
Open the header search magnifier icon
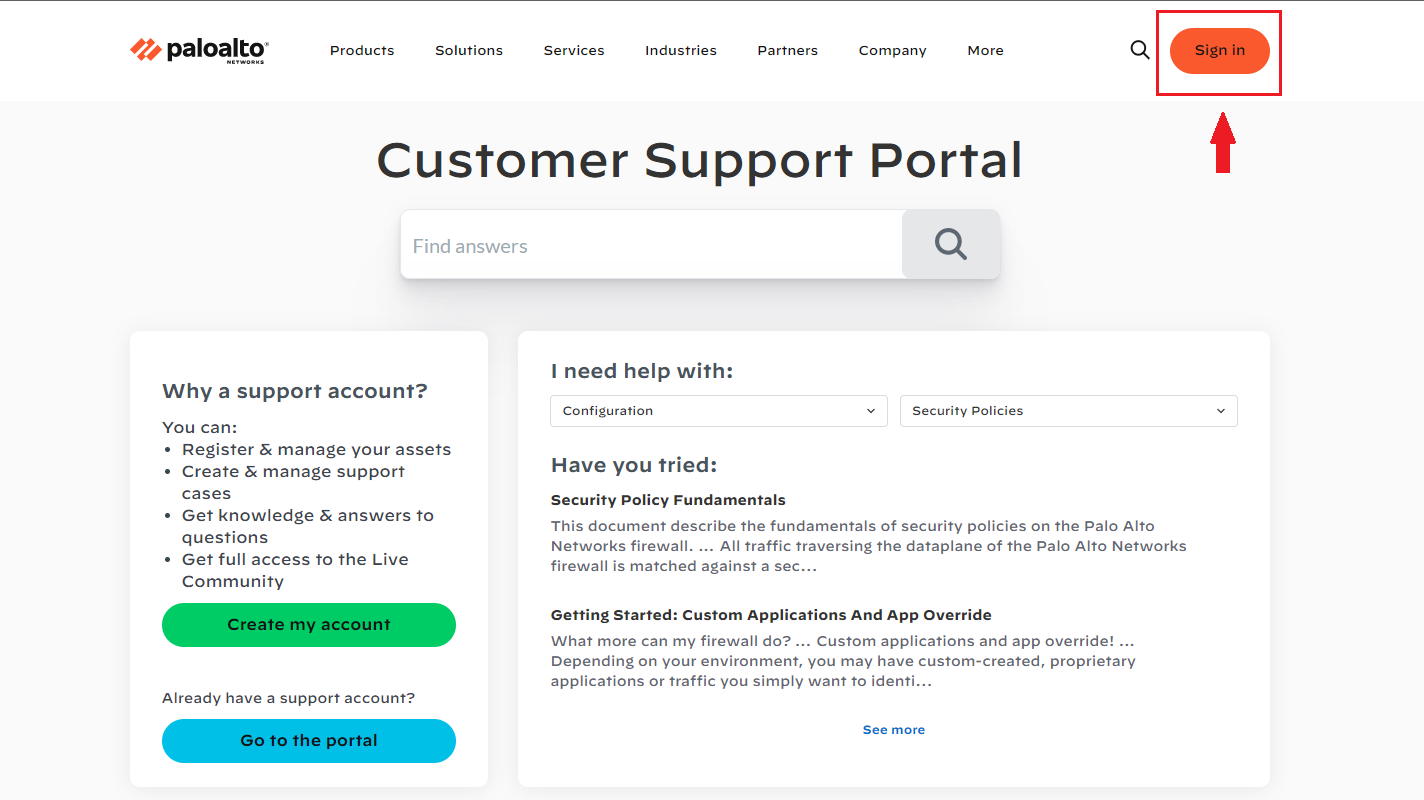[x=1139, y=50]
